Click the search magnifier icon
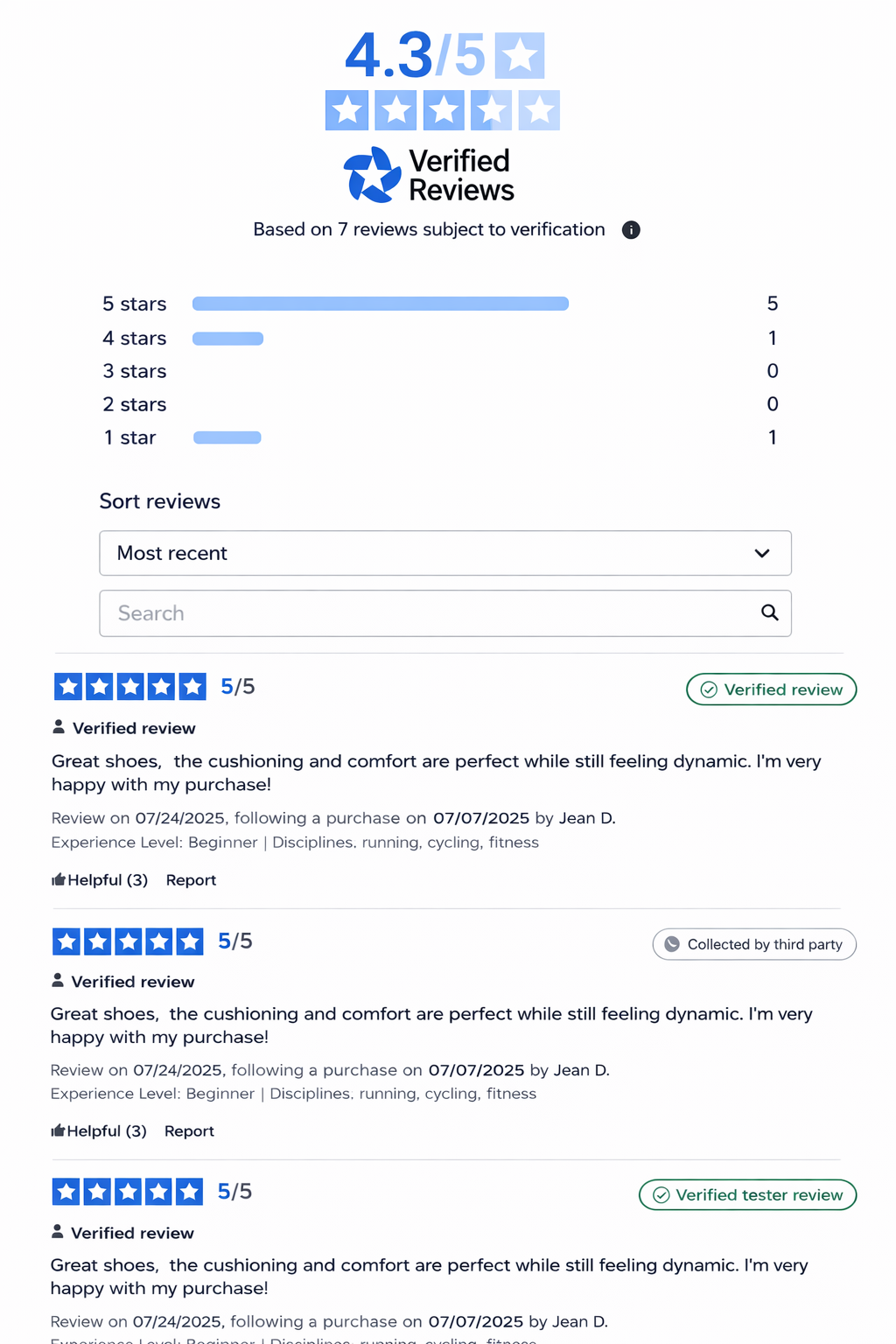 [x=770, y=612]
